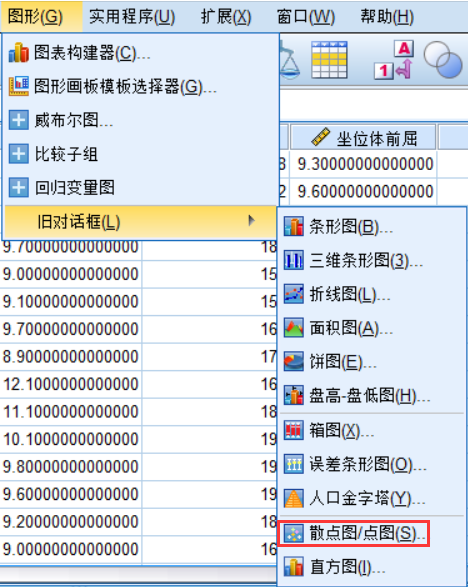Click the select cases grid toolbar icon

coord(329,60)
